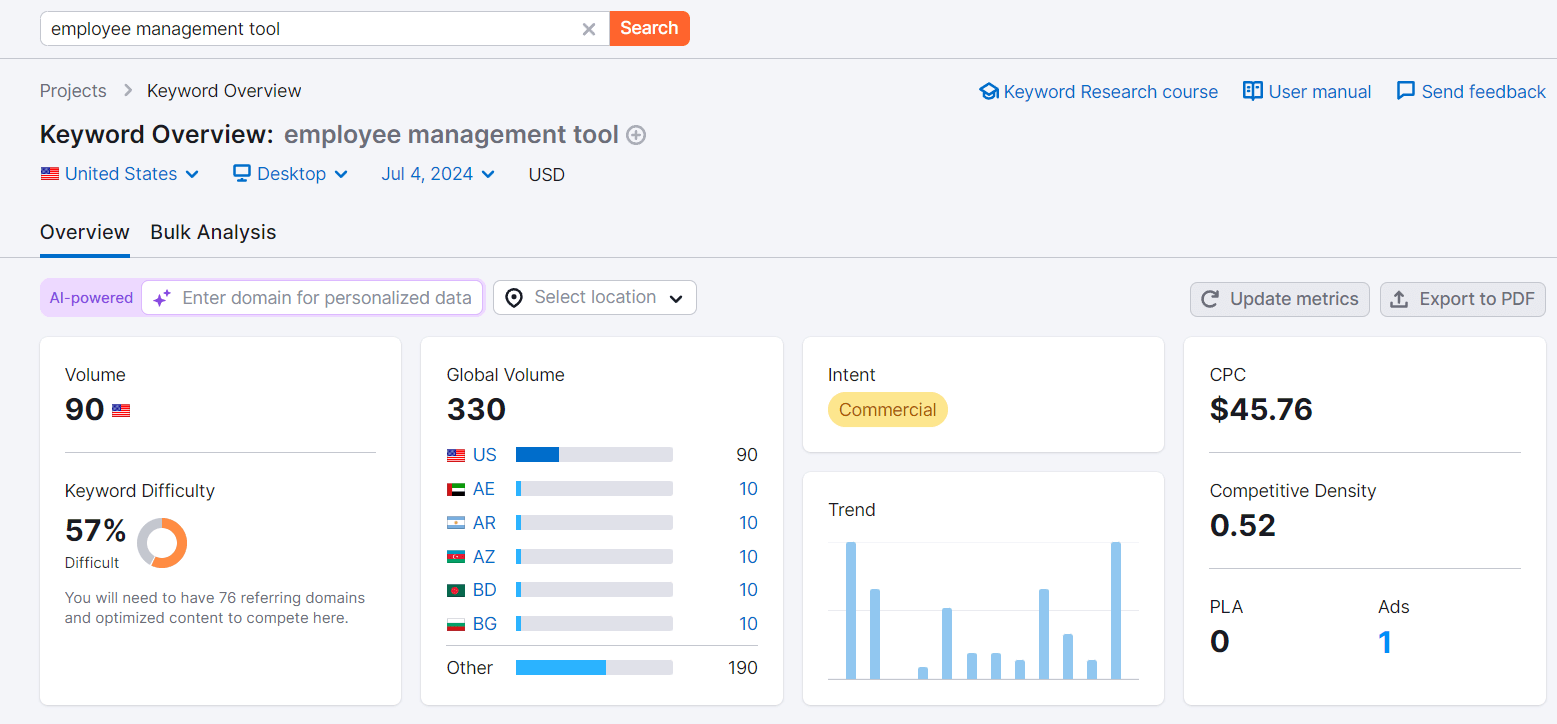The width and height of the screenshot is (1557, 724).
Task: Open the Keyword Research course link
Action: [x=1110, y=92]
